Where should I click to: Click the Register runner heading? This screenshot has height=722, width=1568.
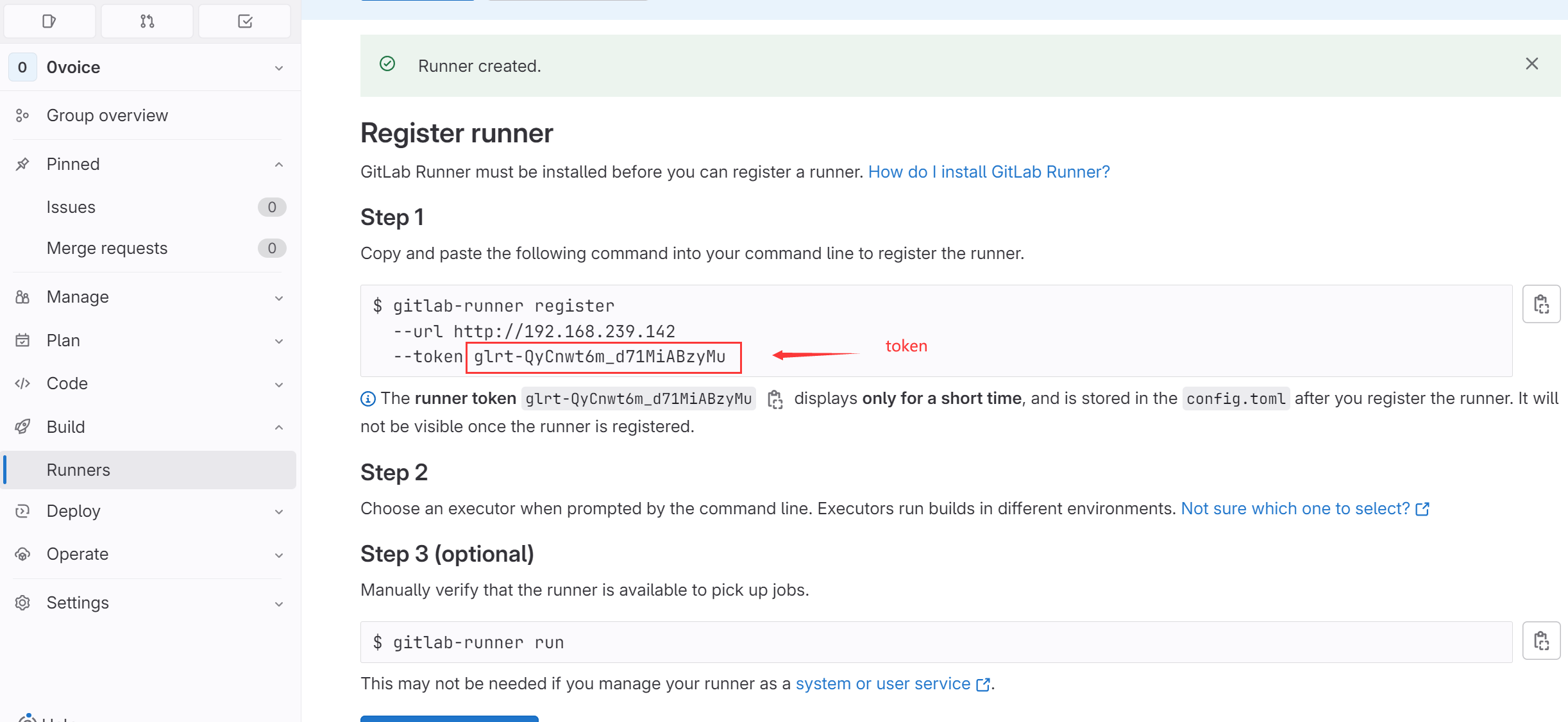[x=457, y=133]
